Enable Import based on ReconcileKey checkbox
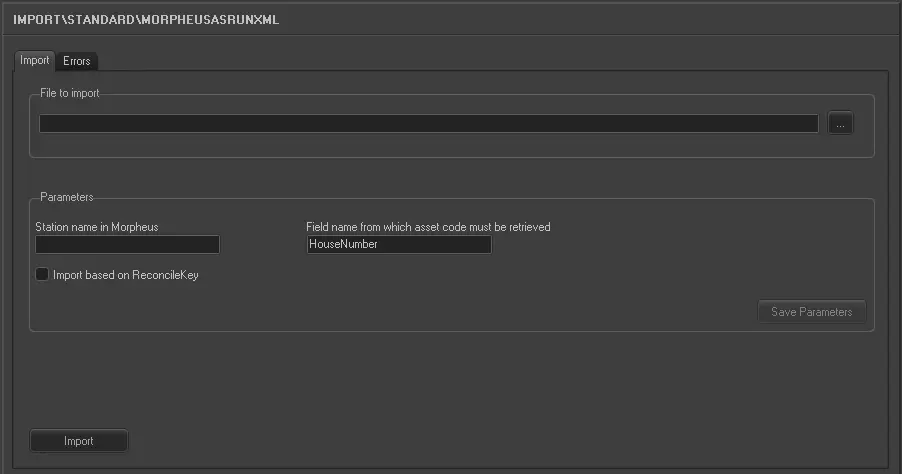Viewport: 902px width, 474px height. pos(42,274)
